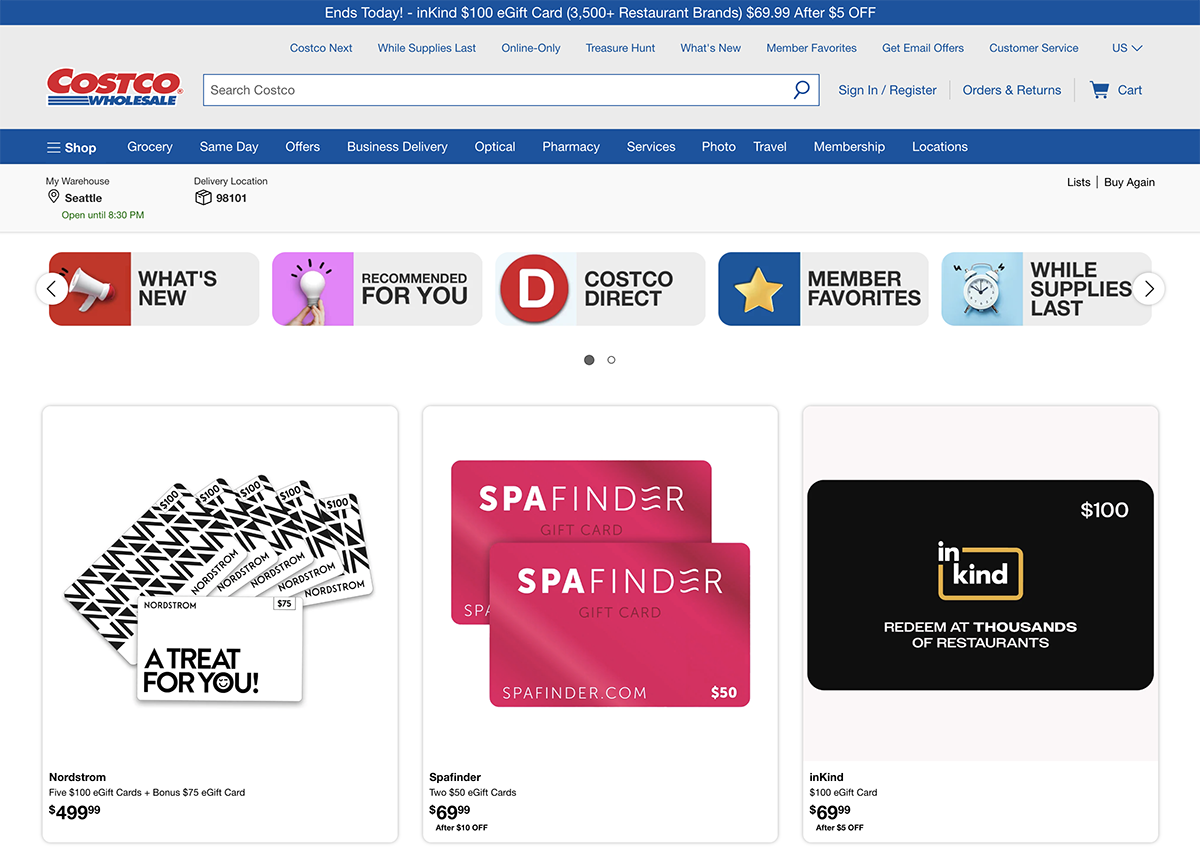The height and width of the screenshot is (865, 1200).
Task: Open the Offers menu item
Action: coord(303,147)
